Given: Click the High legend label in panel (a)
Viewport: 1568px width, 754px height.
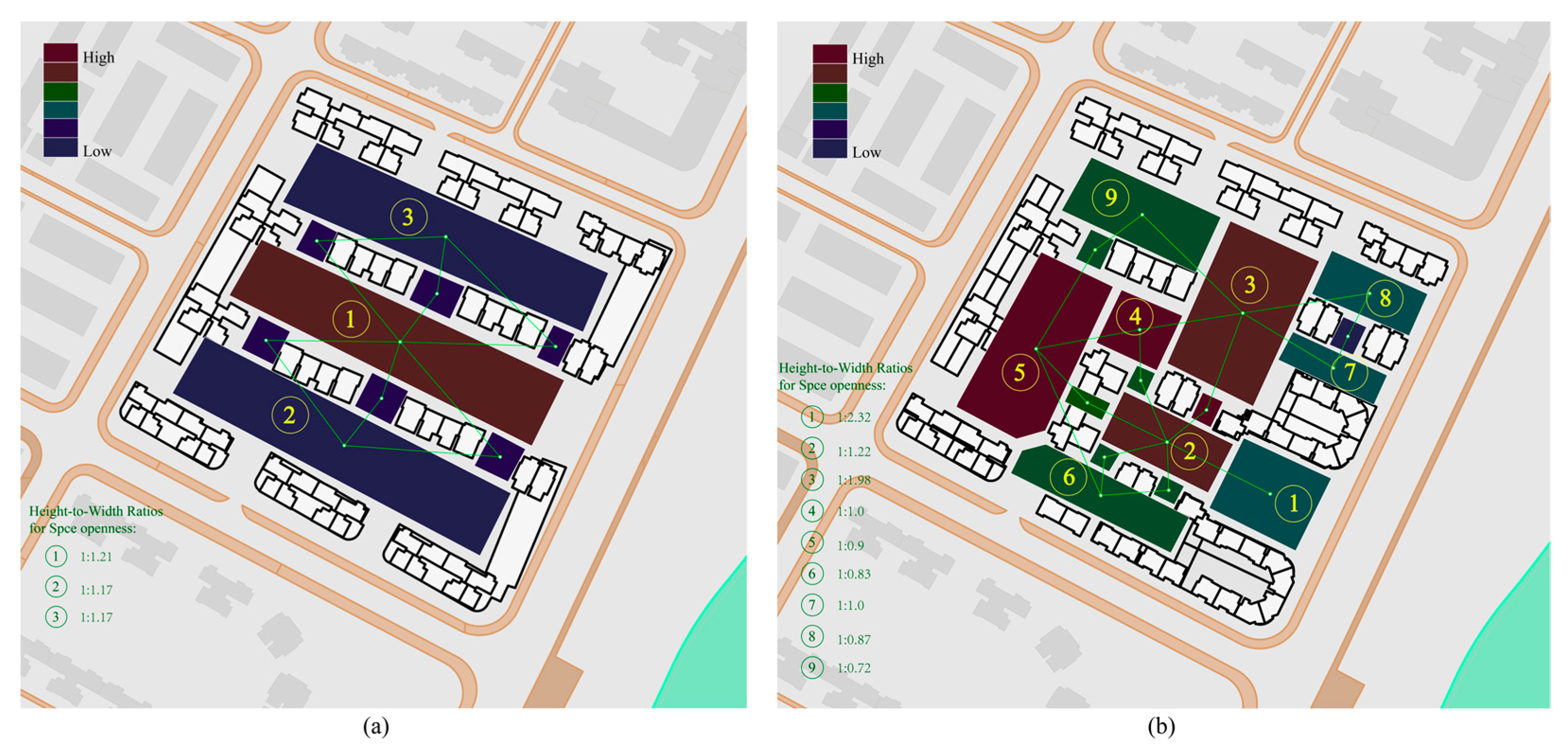Looking at the screenshot, I should pyautogui.click(x=99, y=58).
